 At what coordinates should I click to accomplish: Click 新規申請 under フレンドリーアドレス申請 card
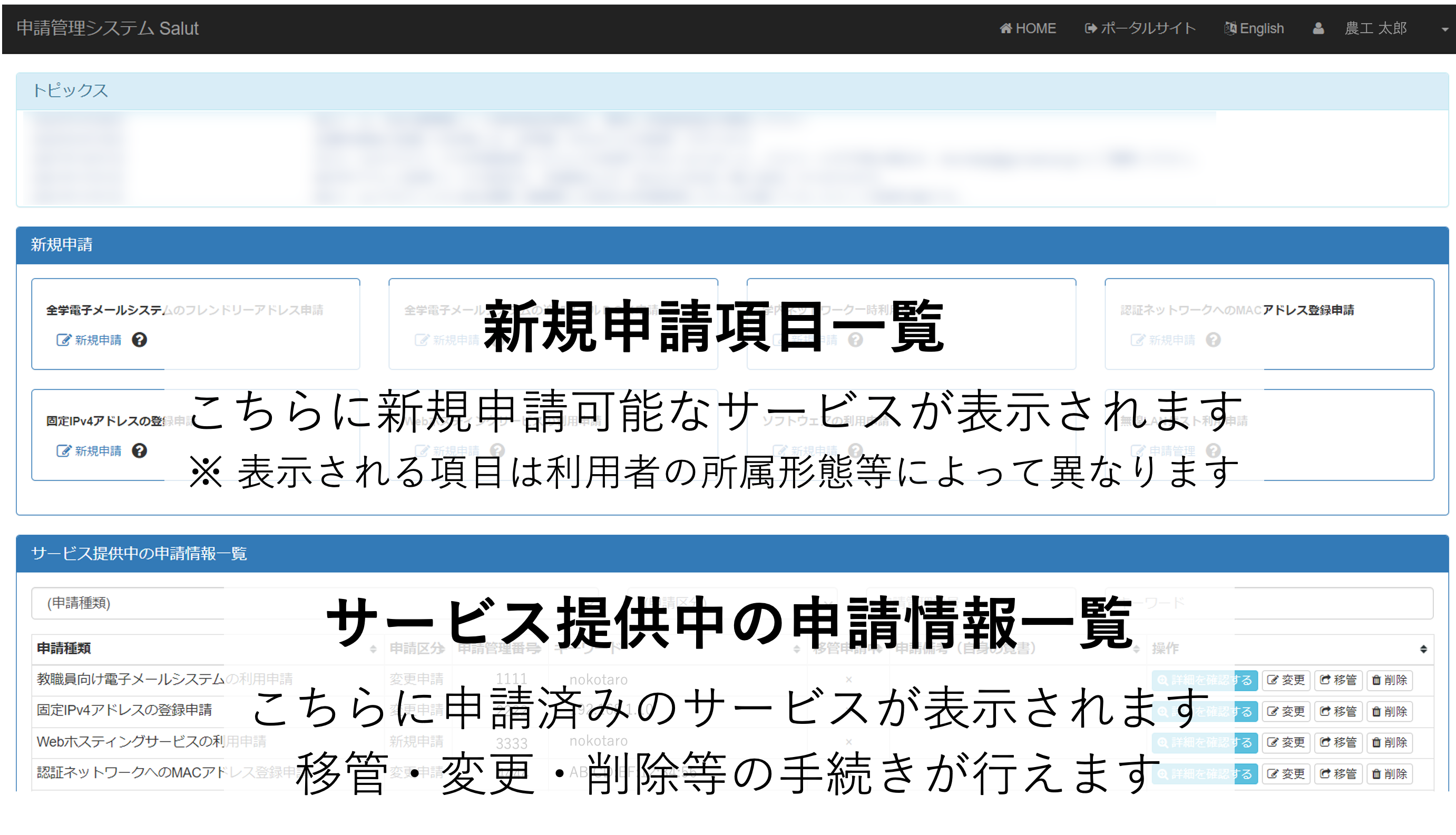pos(89,340)
